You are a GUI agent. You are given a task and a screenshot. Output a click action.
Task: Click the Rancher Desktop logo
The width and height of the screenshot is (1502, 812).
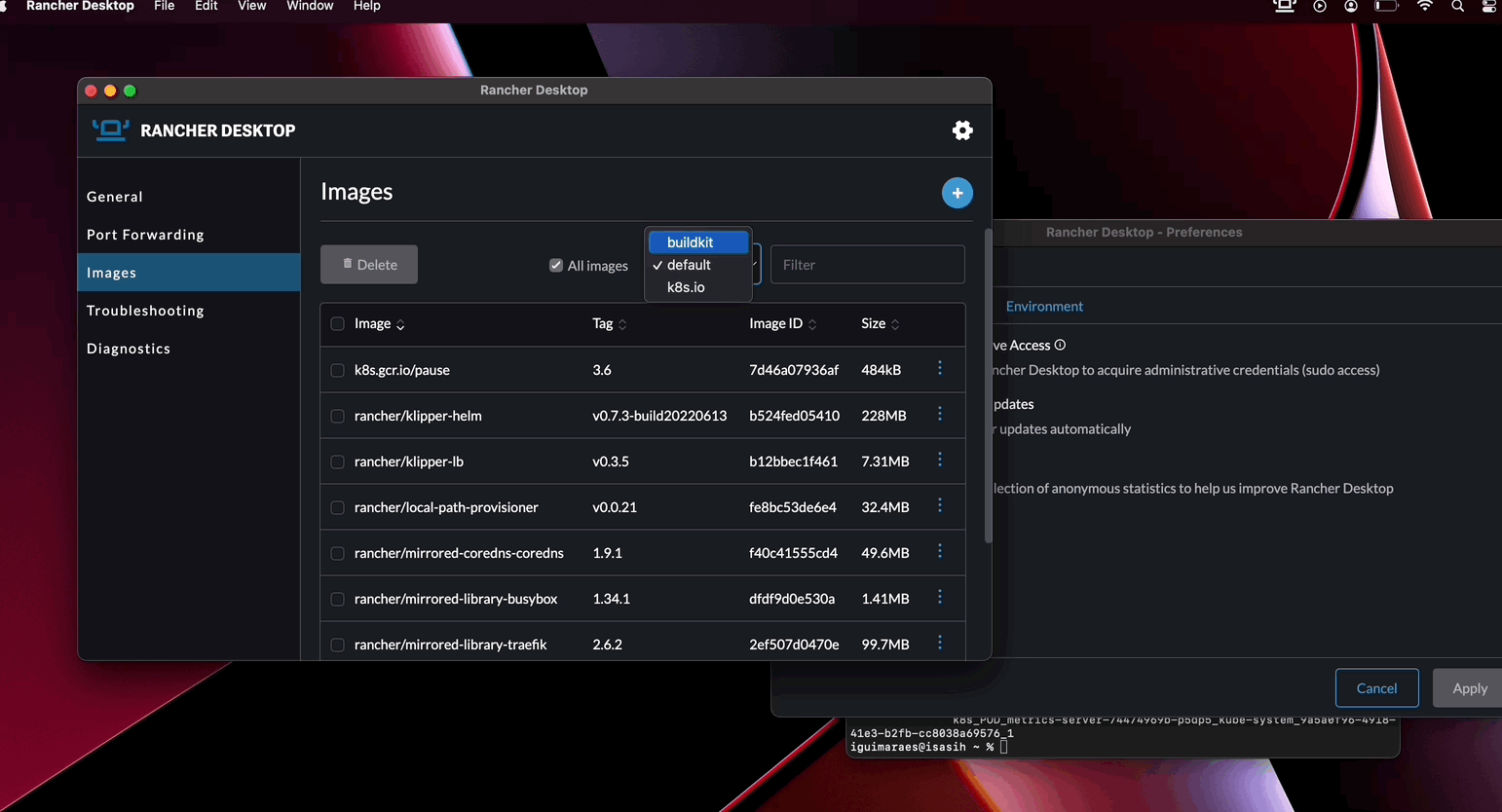(110, 129)
